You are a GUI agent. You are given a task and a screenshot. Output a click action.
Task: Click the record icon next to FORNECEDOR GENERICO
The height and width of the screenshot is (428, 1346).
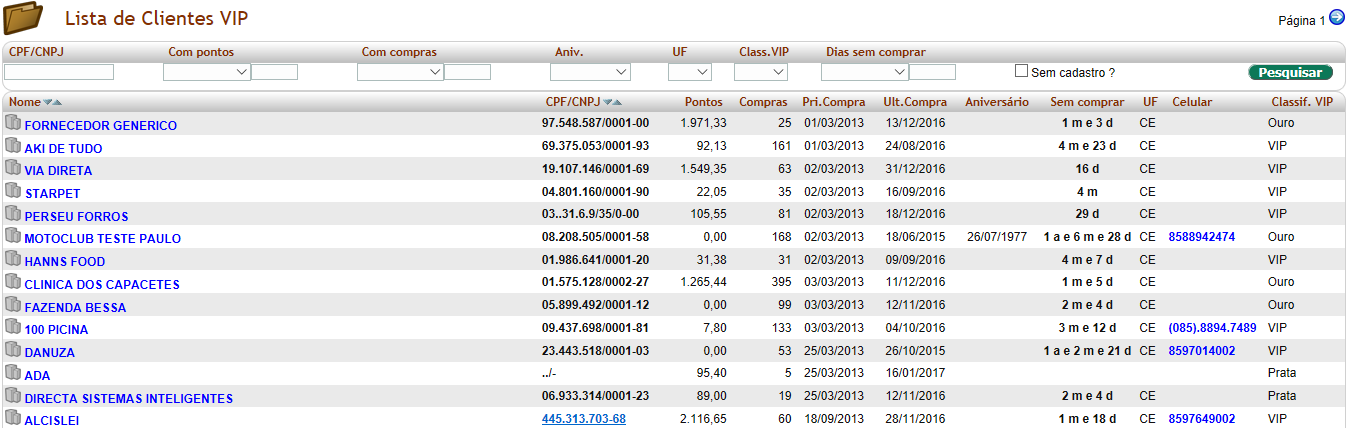point(12,124)
